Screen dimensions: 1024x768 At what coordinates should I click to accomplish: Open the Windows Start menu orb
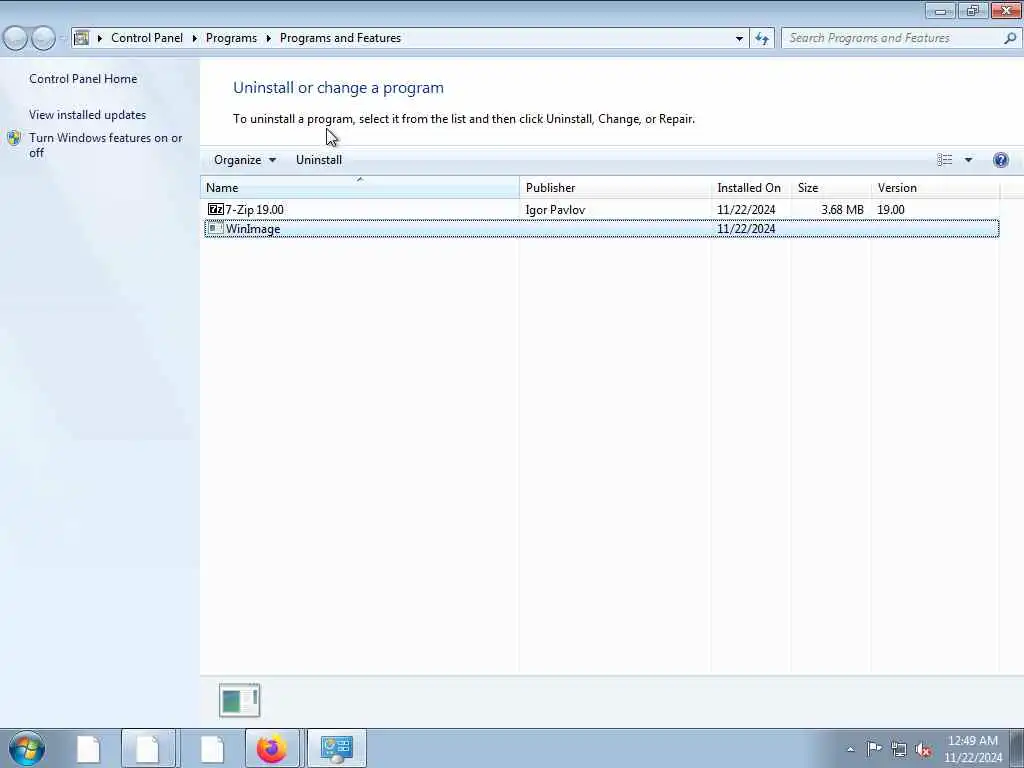27,748
